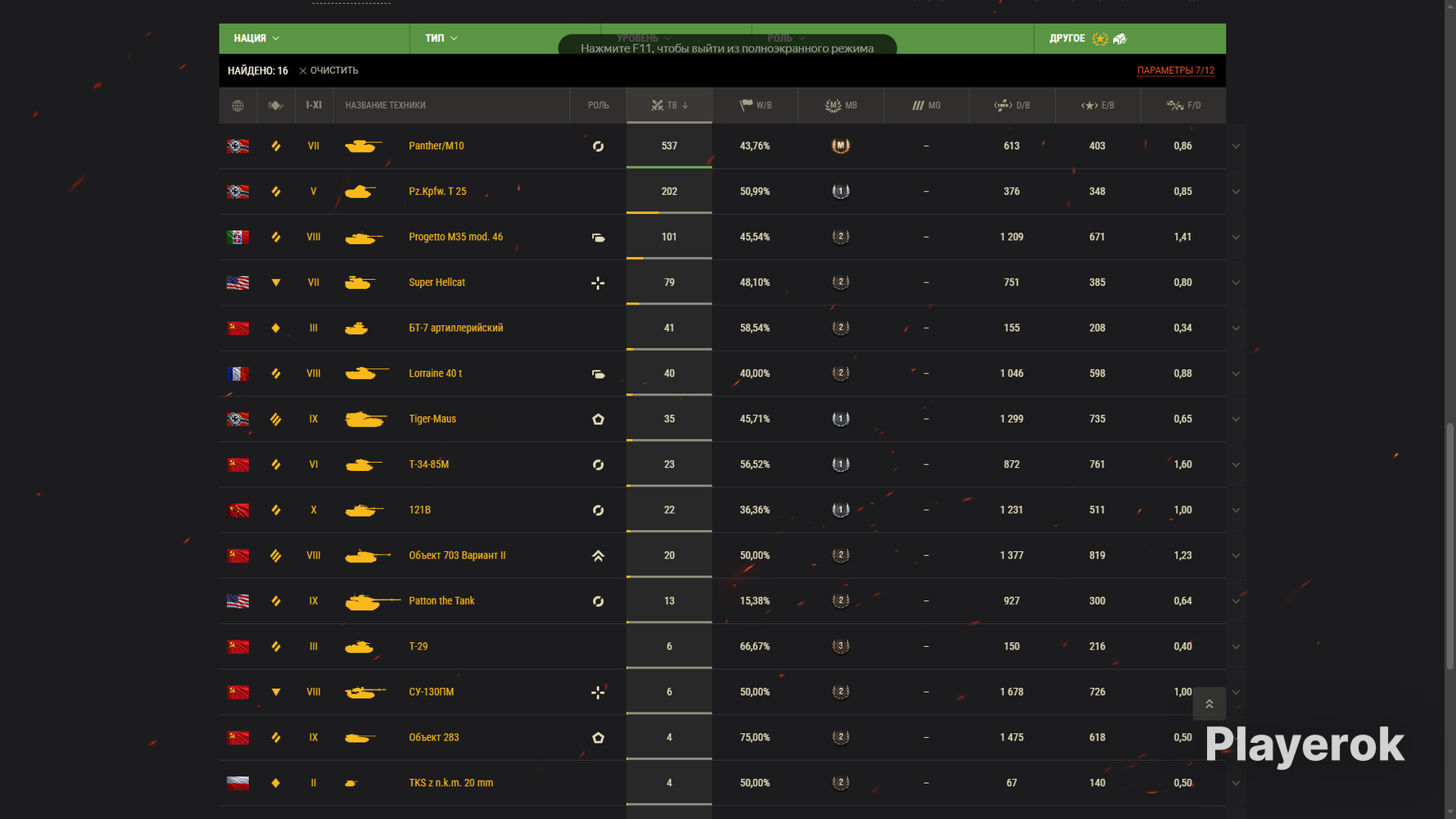Click the Panther/M10 battles progress bar
Image resolution: width=1456 pixels, height=819 pixels.
tap(669, 167)
